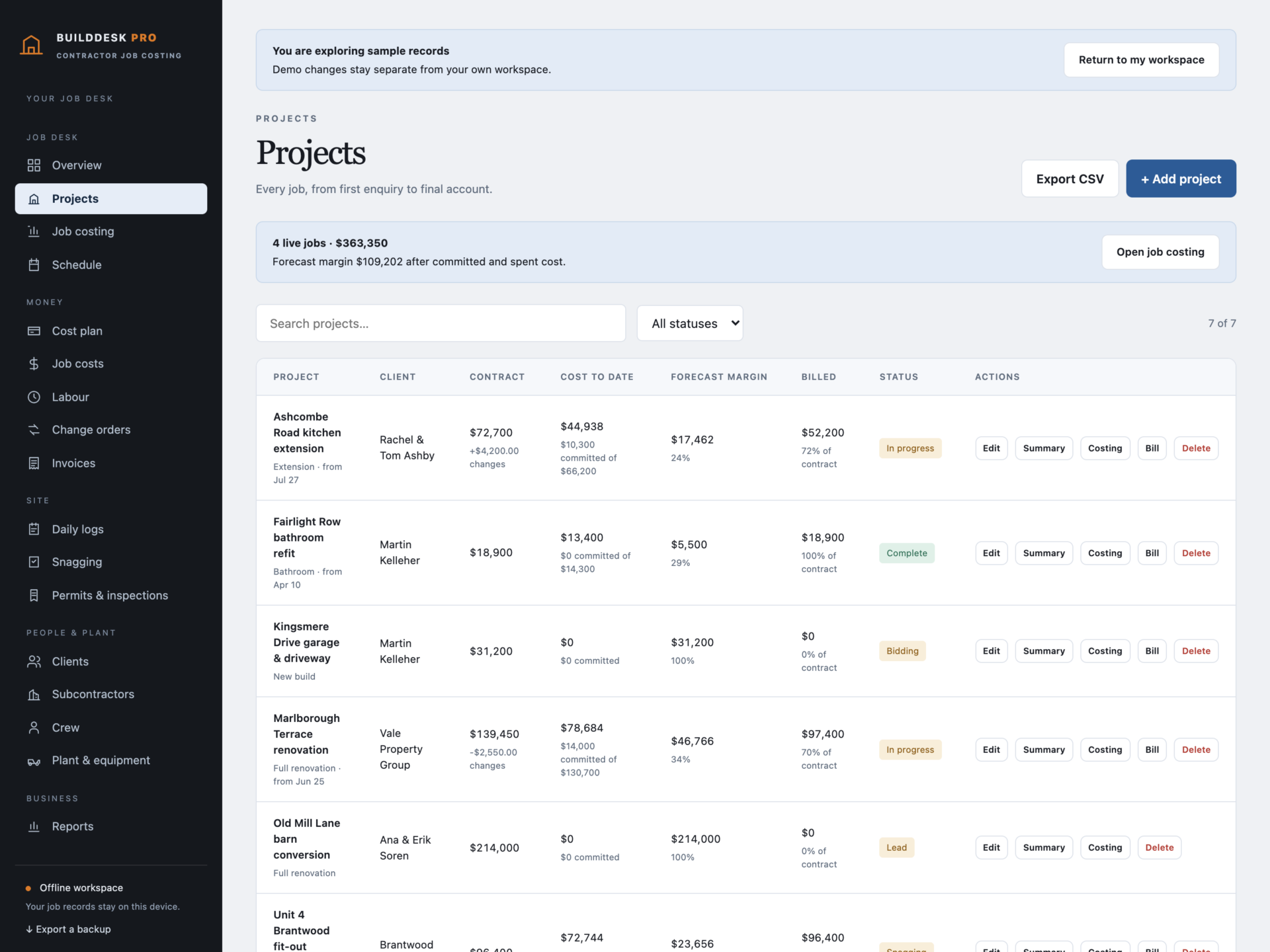Open the All statuses filter dropdown
Viewport: 1270px width, 952px height.
pyautogui.click(x=690, y=323)
